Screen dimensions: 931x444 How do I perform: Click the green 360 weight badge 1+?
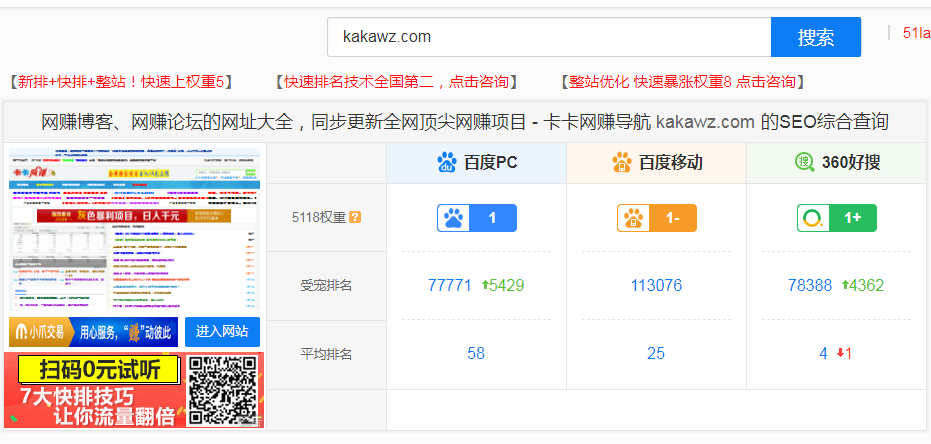(837, 218)
